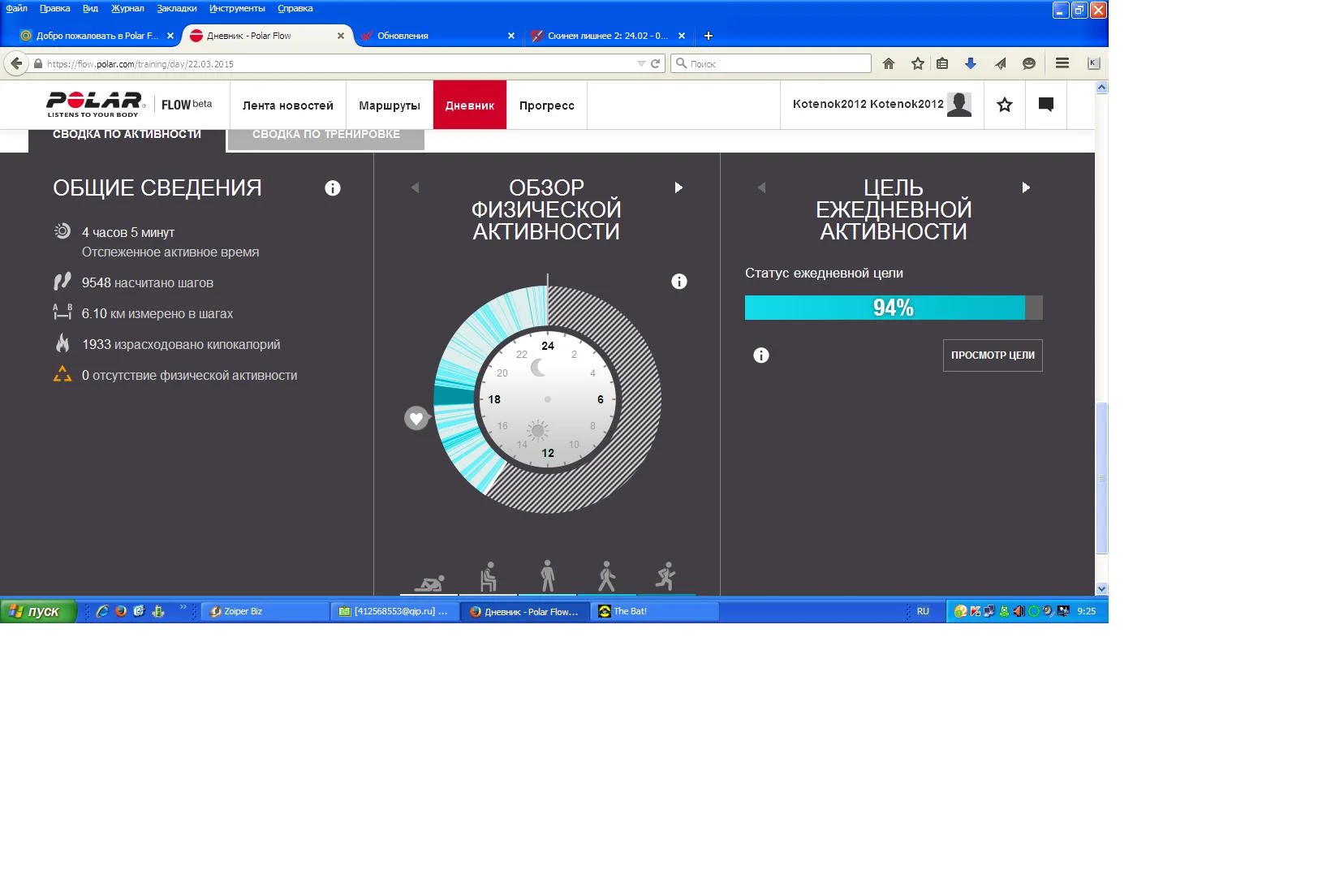Reload the page with the refresh icon

point(656,63)
